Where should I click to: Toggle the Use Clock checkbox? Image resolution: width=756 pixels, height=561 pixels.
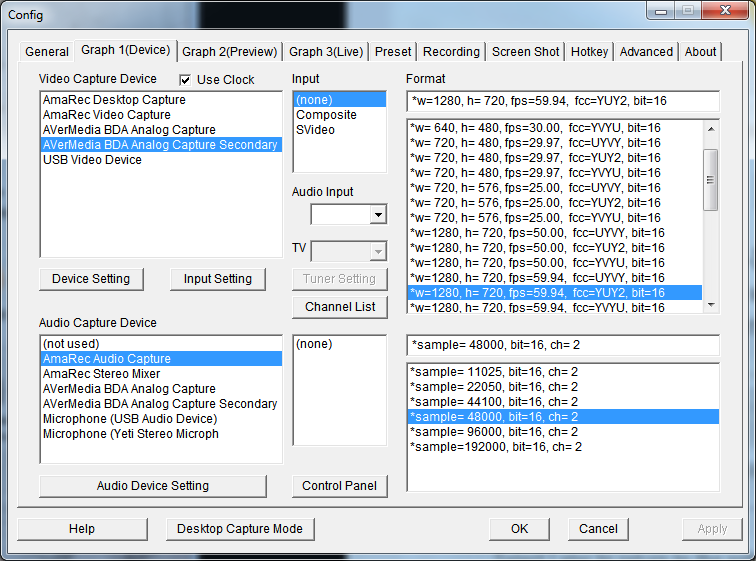pos(185,80)
